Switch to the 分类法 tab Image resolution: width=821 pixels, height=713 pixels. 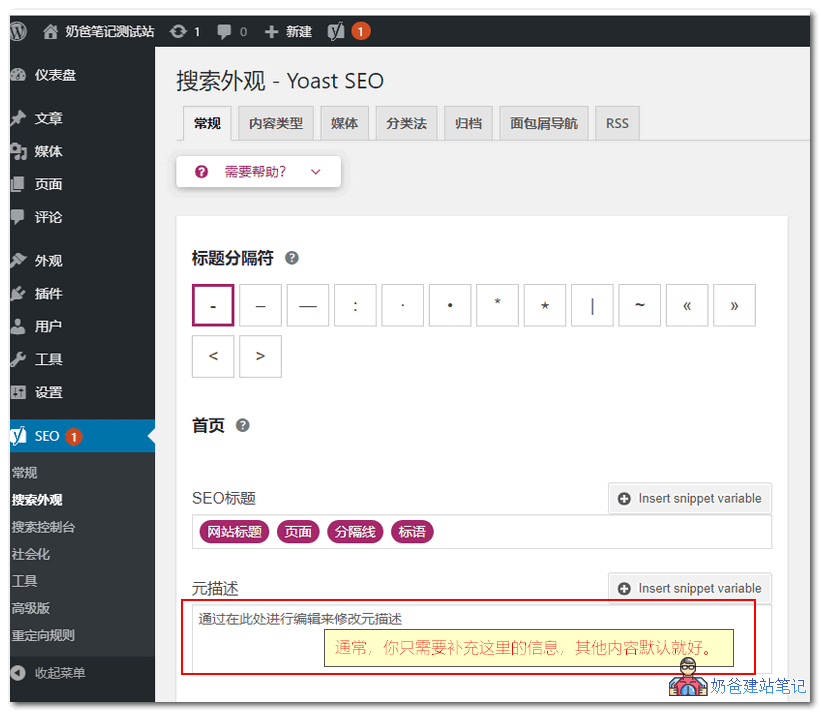406,122
